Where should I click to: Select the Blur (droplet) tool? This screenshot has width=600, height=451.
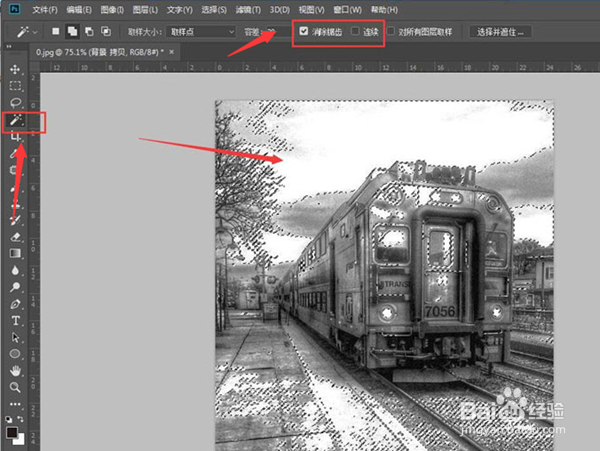[x=15, y=270]
